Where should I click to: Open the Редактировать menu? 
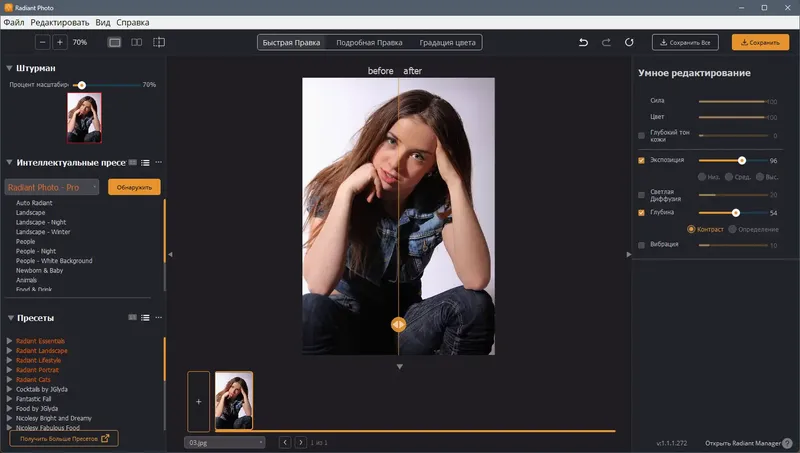(60, 22)
